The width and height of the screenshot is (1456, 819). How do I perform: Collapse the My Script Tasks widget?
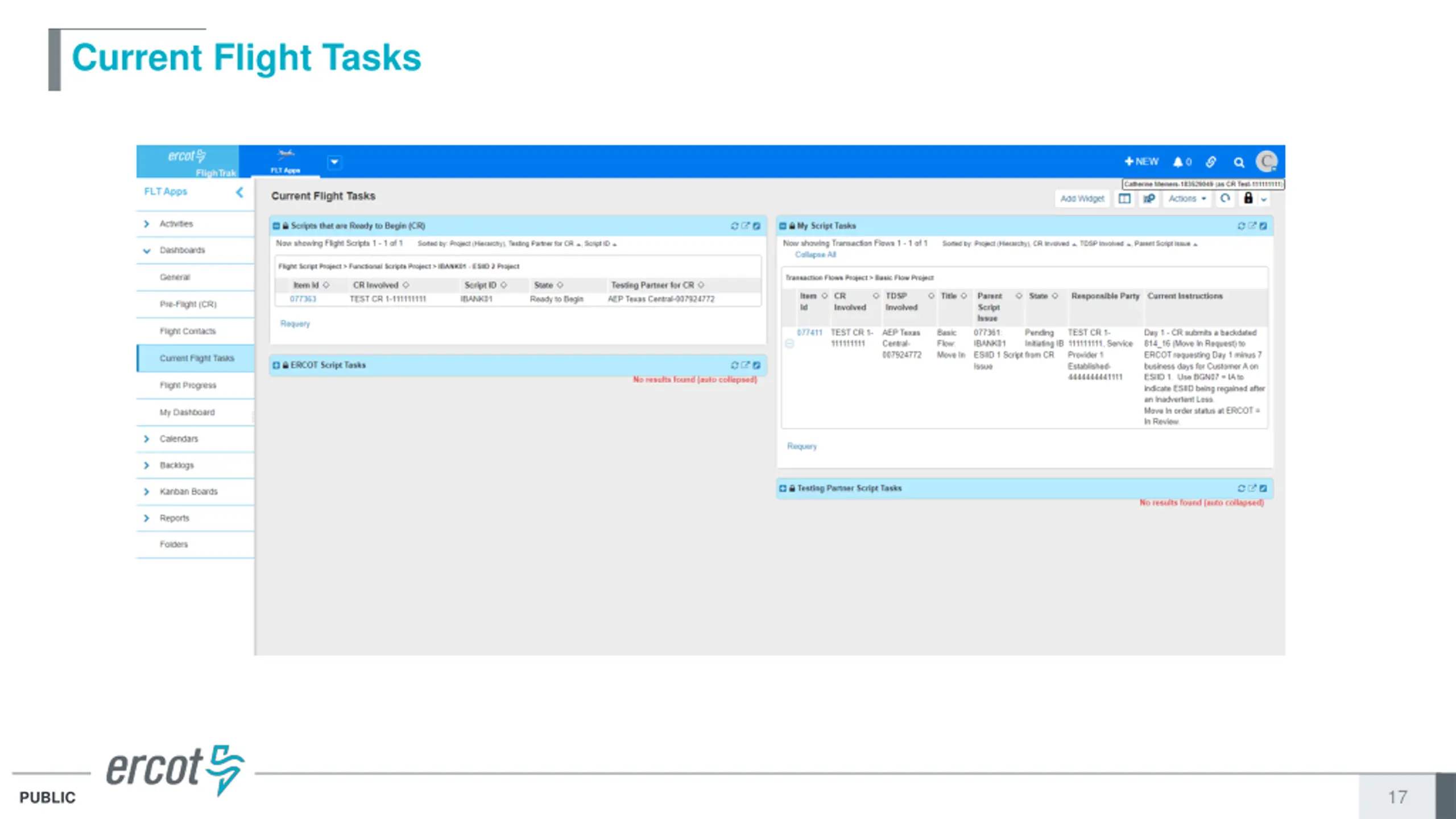coord(783,226)
